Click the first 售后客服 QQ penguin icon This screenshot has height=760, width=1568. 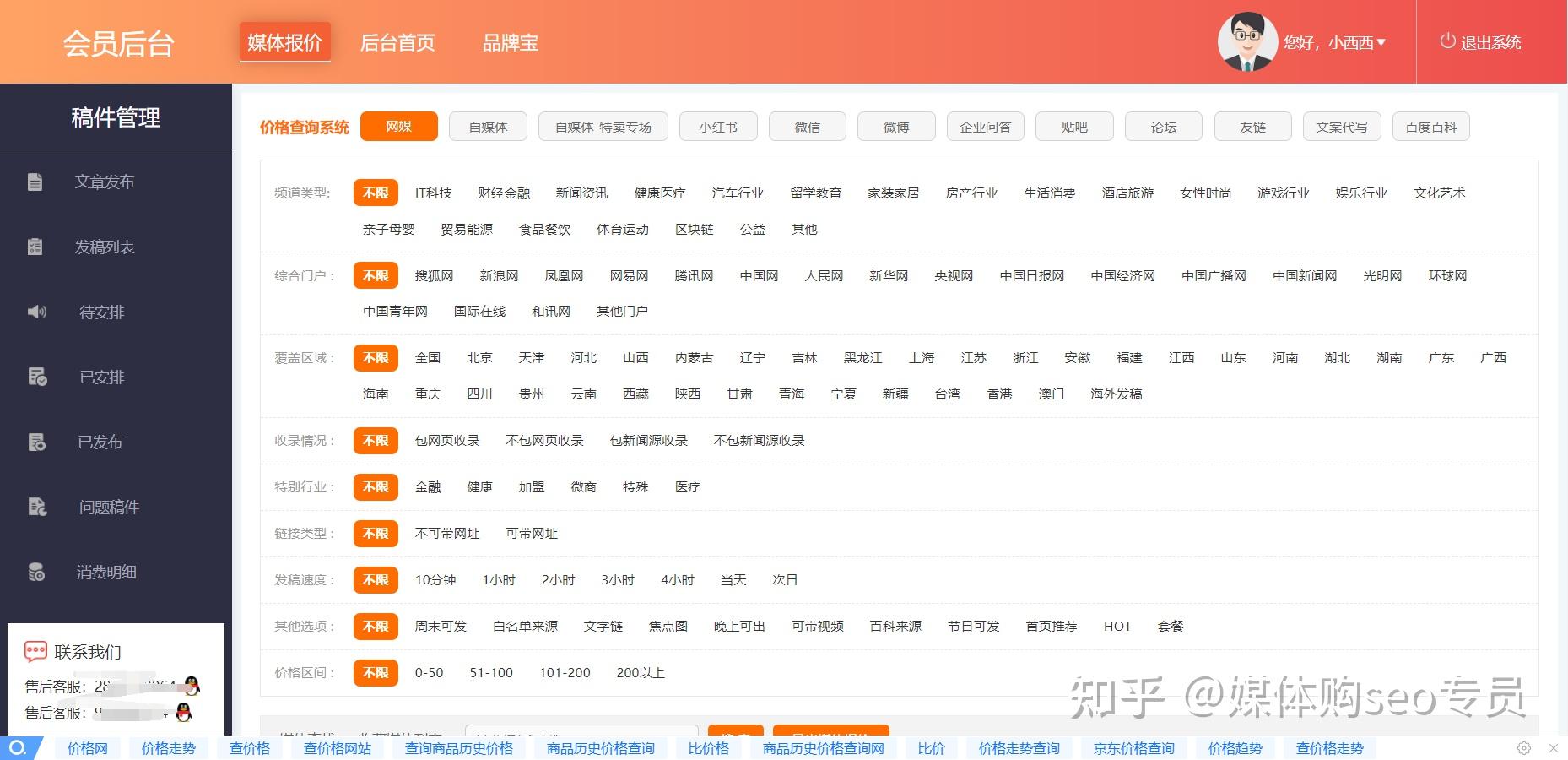click(192, 685)
